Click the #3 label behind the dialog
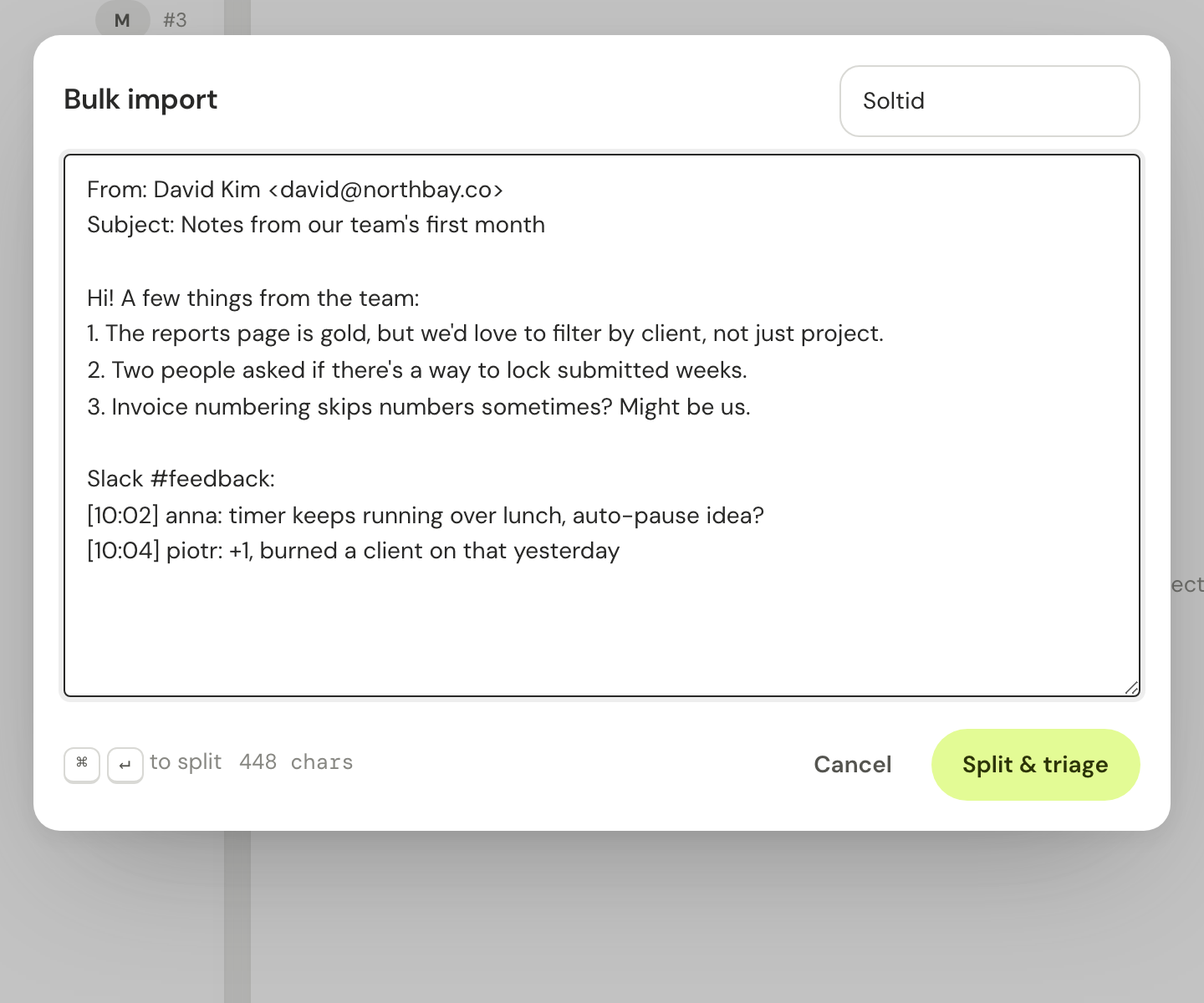Viewport: 1204px width, 1003px height. pos(175,20)
